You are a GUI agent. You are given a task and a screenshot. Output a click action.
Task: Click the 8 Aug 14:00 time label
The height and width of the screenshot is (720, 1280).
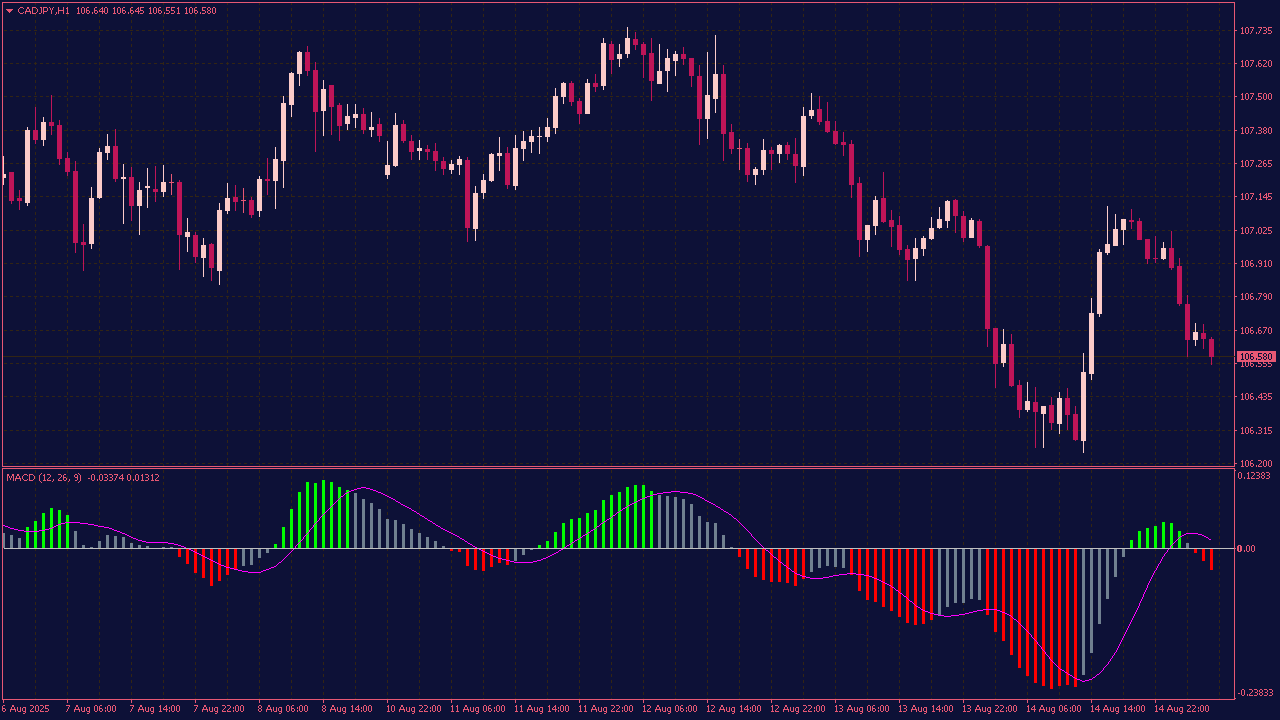click(347, 709)
